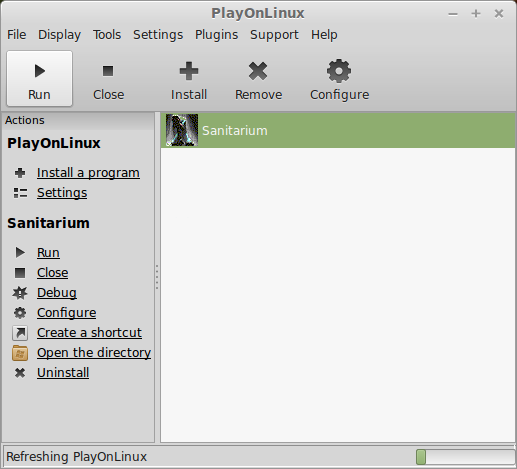Click the folder icon beside Open the directory
This screenshot has height=469, width=517.
tap(20, 353)
